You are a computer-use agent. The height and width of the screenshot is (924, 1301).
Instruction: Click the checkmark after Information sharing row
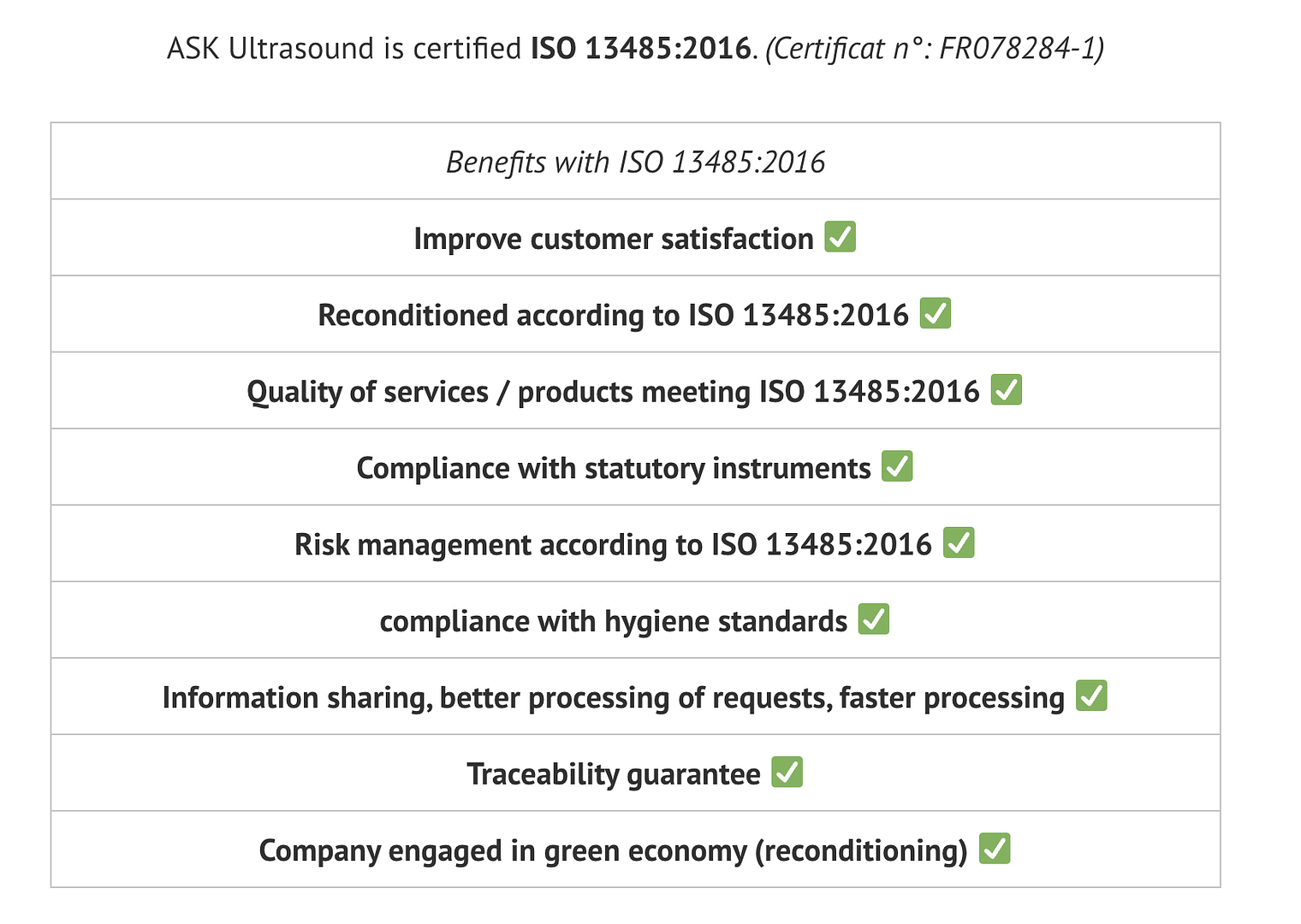[x=1091, y=696]
